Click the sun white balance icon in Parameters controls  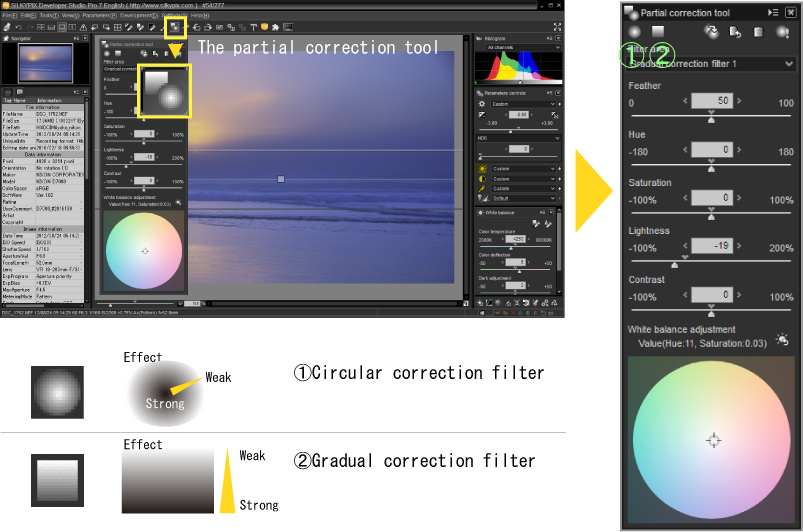coord(482,168)
